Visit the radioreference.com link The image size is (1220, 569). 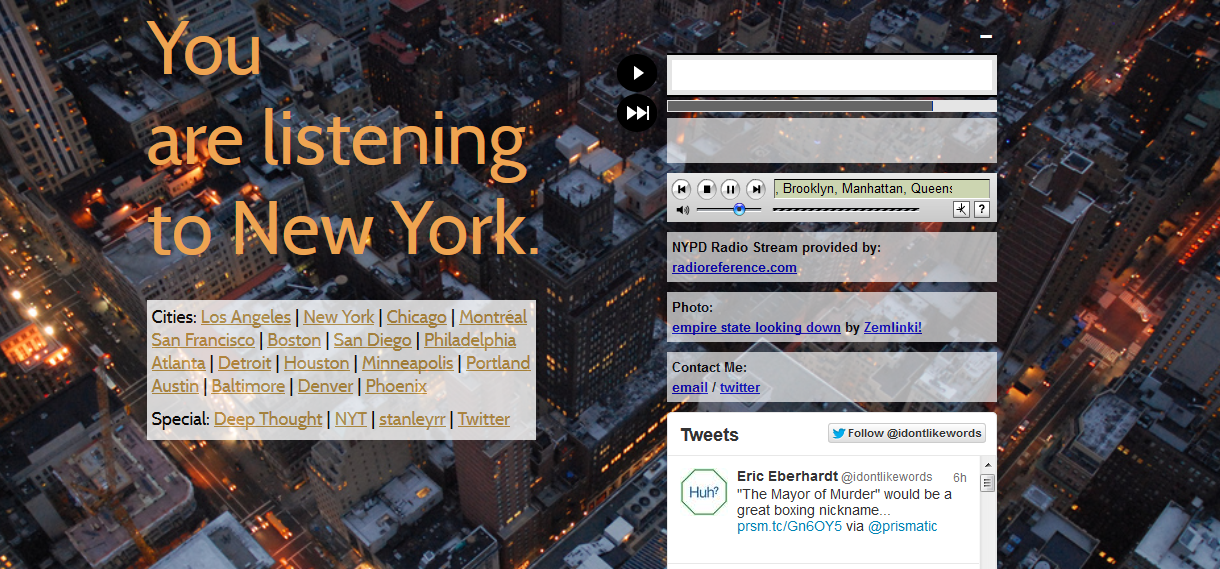coord(734,267)
